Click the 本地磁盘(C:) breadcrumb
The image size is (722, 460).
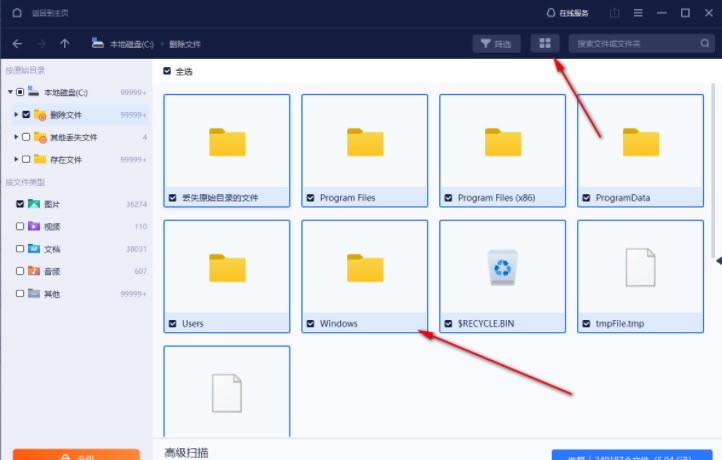point(132,44)
